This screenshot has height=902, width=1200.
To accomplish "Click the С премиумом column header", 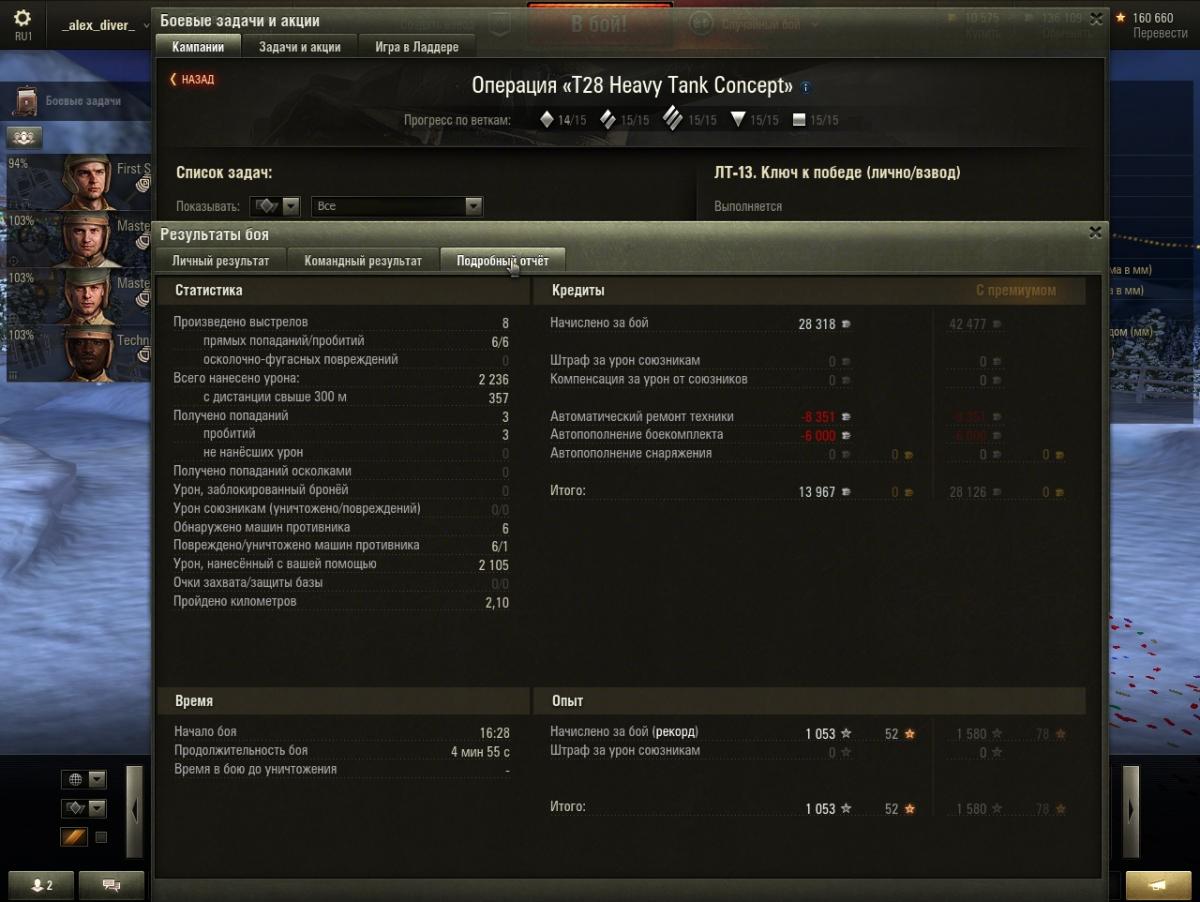I will click(1015, 290).
